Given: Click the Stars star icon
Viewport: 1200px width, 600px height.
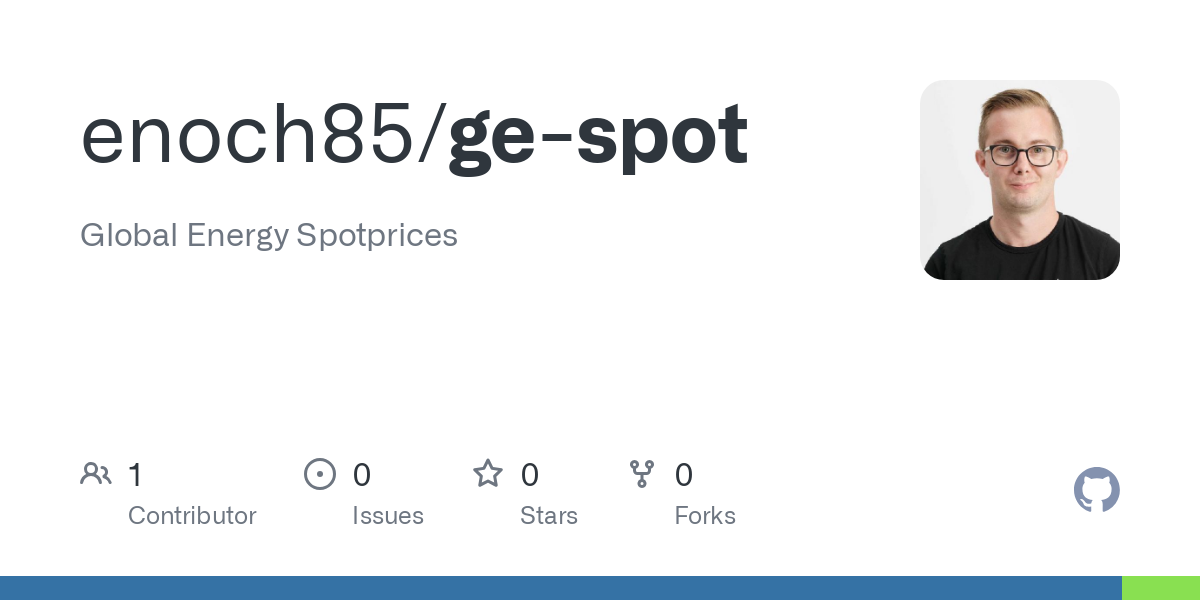Looking at the screenshot, I should (488, 474).
